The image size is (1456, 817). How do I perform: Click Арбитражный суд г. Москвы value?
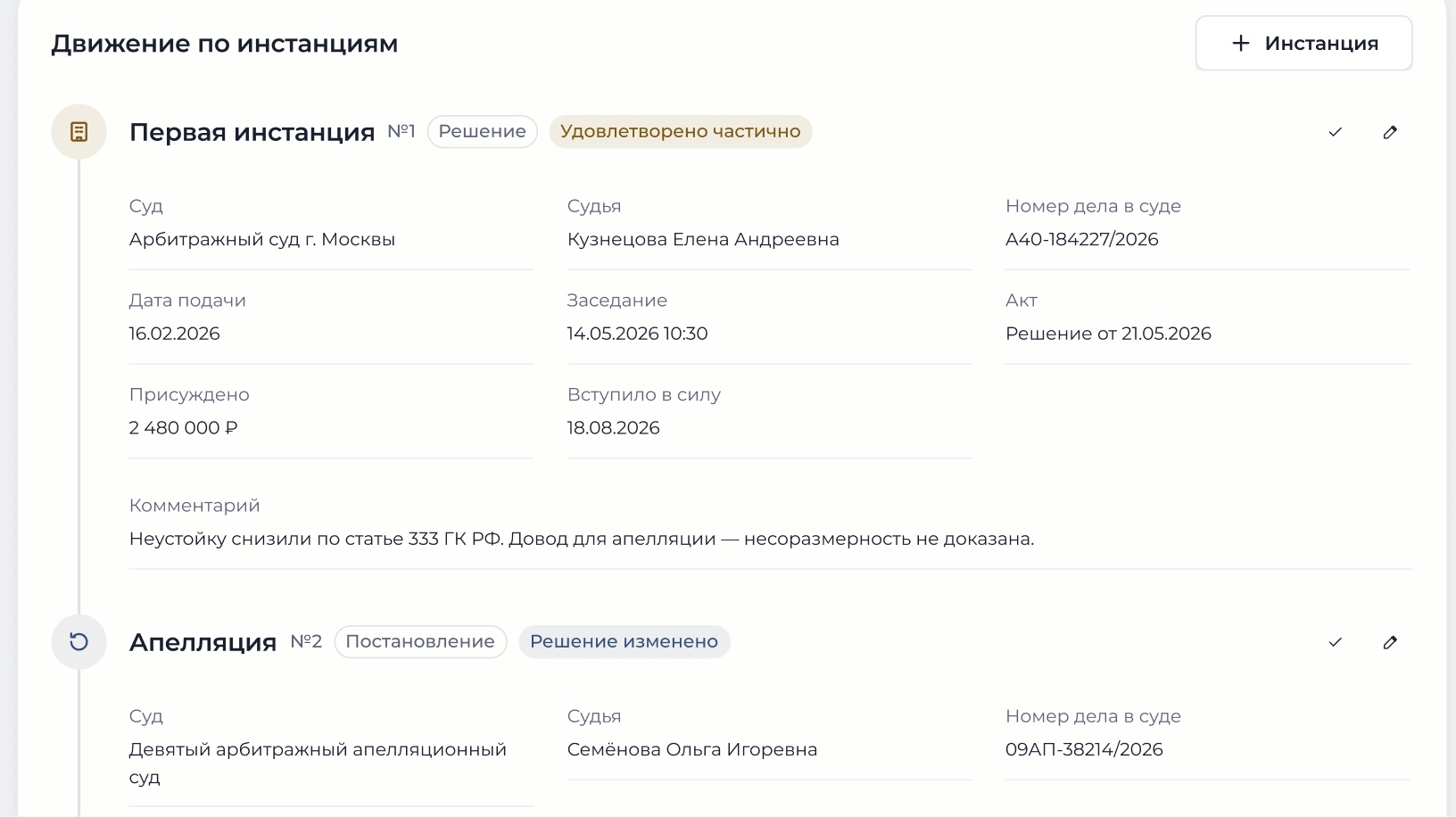click(x=262, y=239)
